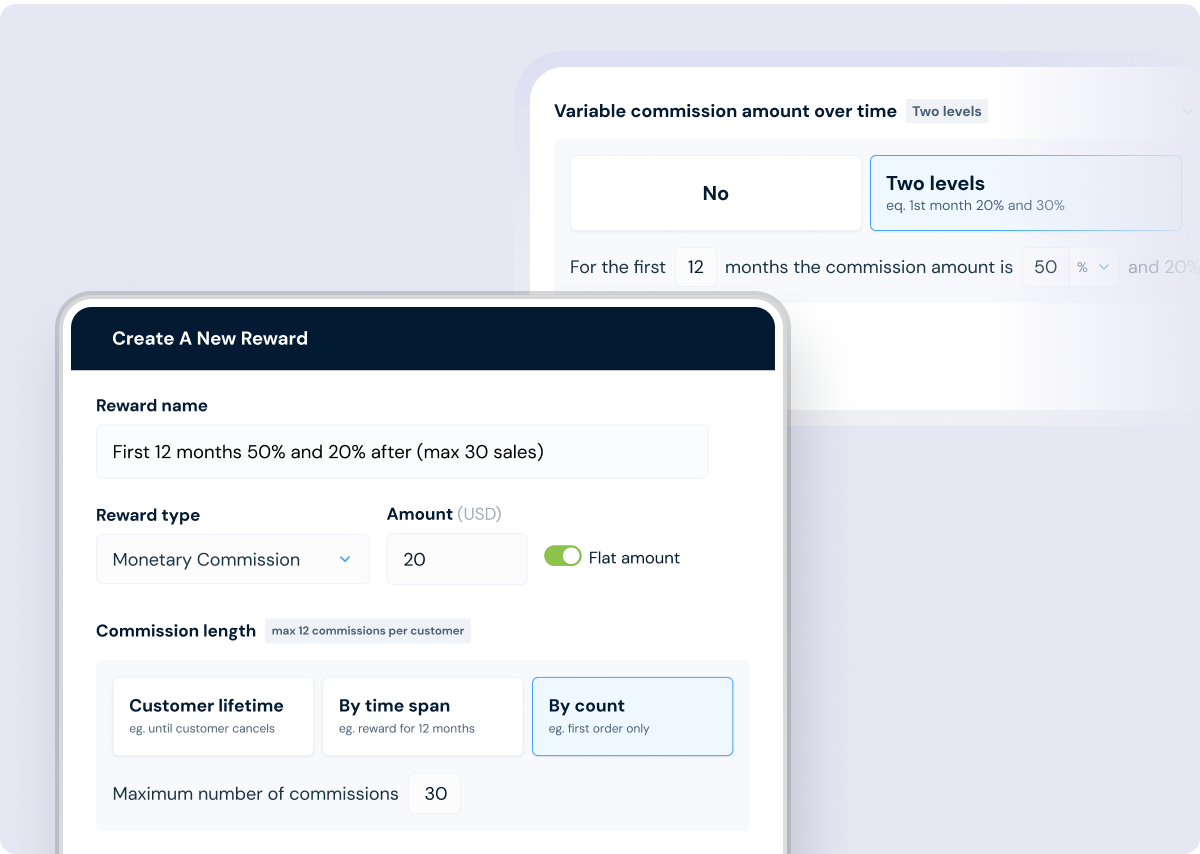The width and height of the screenshot is (1200, 854).
Task: Click the Reward name input field
Action: click(x=402, y=452)
